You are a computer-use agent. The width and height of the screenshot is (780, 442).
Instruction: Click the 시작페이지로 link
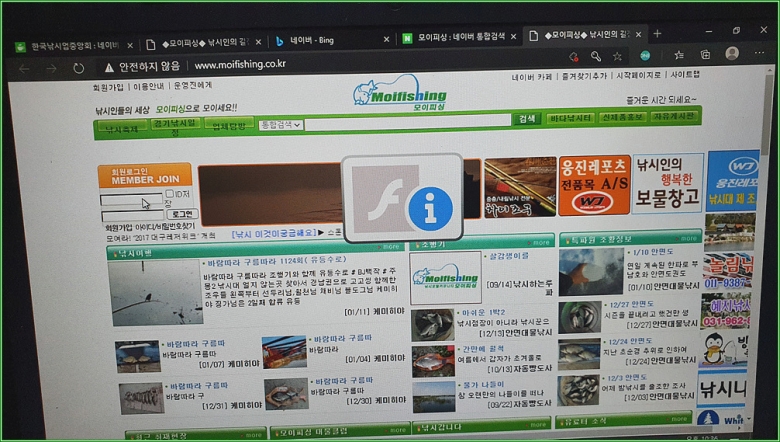point(639,75)
